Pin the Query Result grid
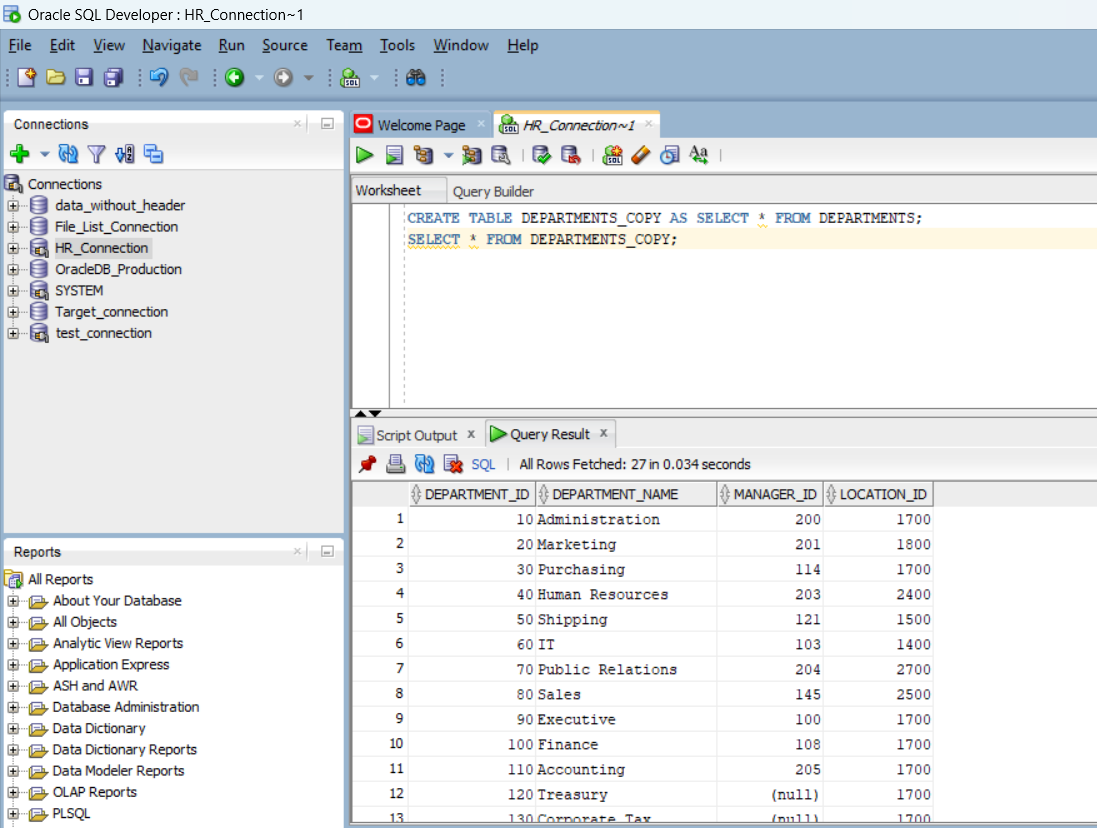 pyautogui.click(x=368, y=463)
